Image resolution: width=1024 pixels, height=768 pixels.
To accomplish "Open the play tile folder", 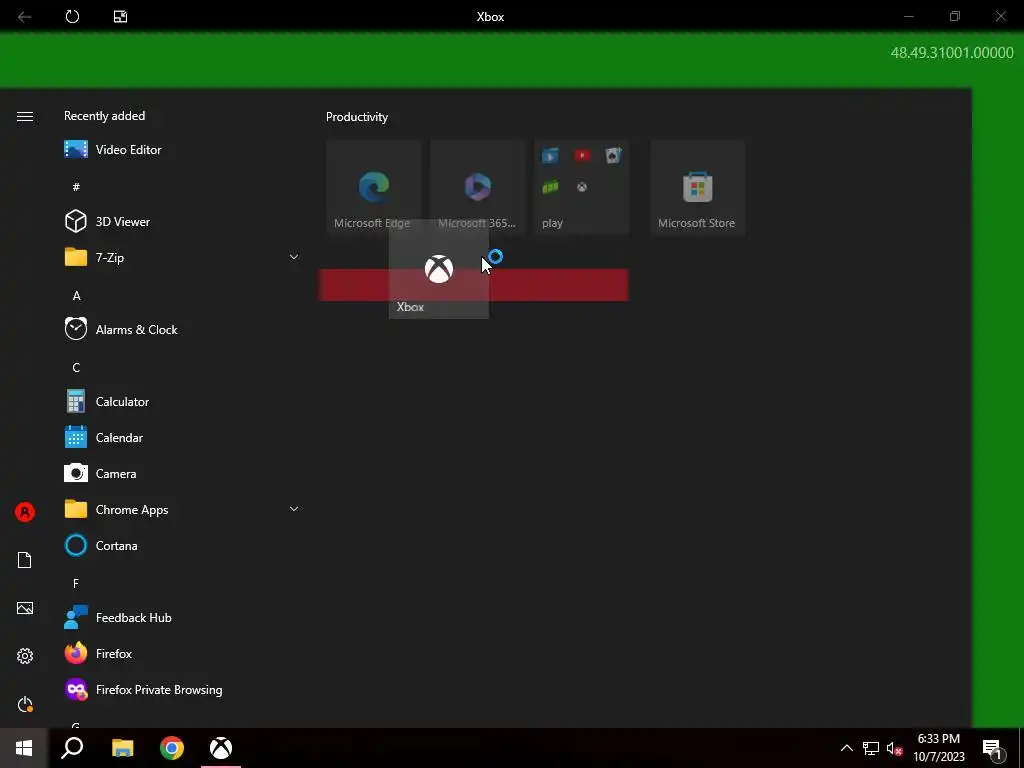I will coord(581,187).
